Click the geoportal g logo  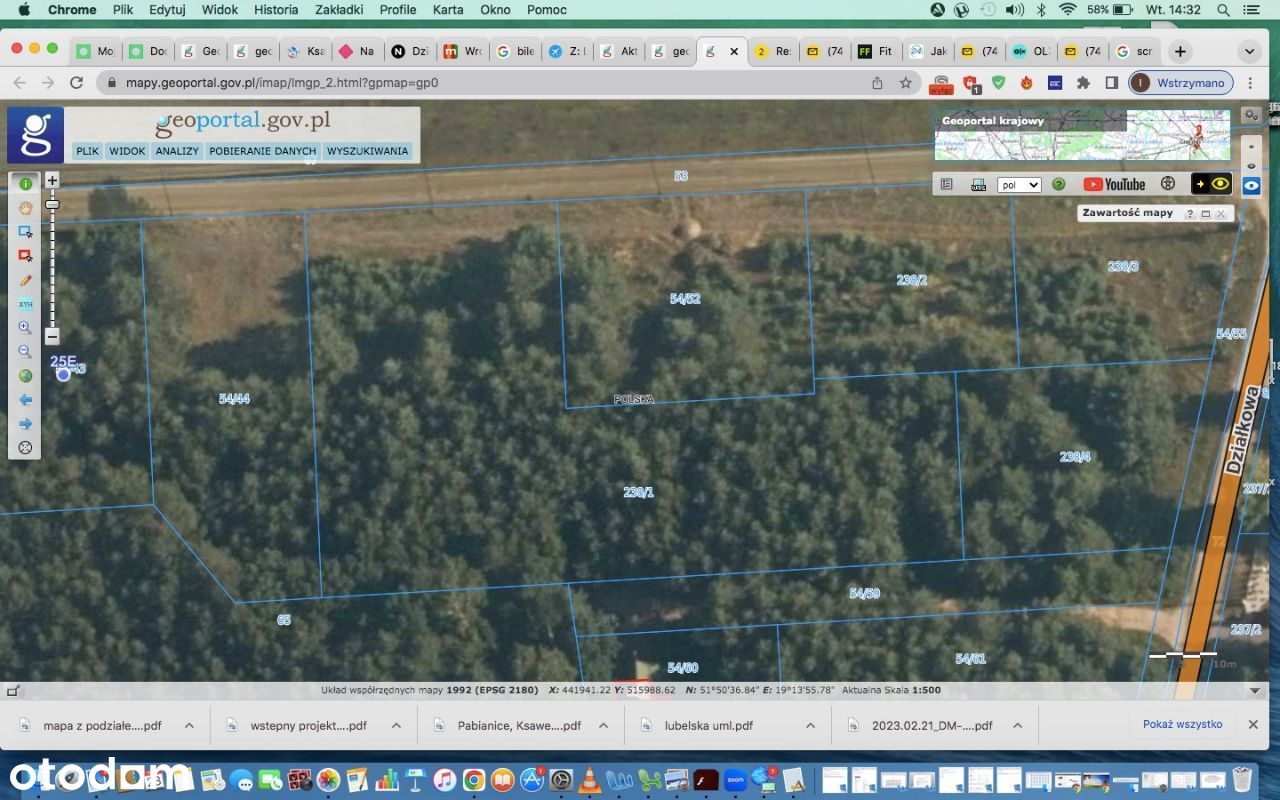tap(36, 135)
